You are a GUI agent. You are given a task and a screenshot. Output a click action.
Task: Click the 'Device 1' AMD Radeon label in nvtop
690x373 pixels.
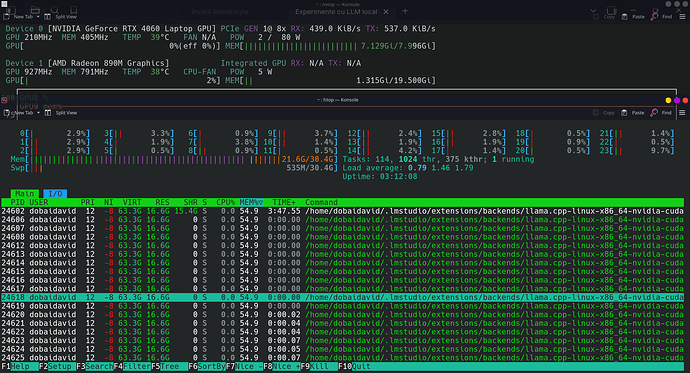(87, 63)
